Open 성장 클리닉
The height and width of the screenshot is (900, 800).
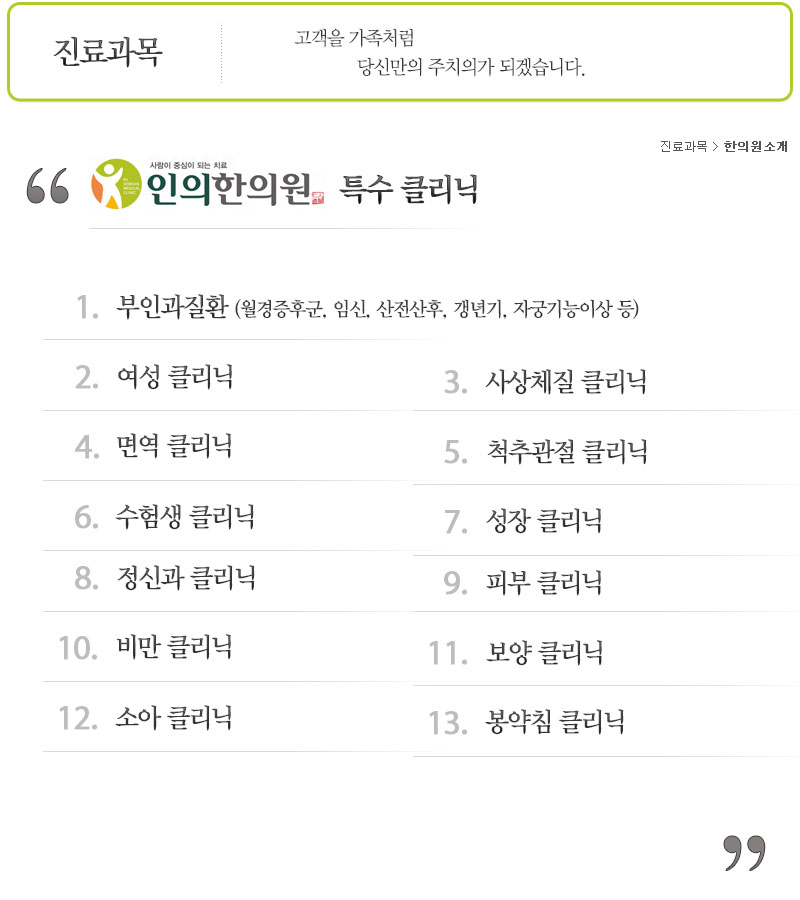point(543,521)
